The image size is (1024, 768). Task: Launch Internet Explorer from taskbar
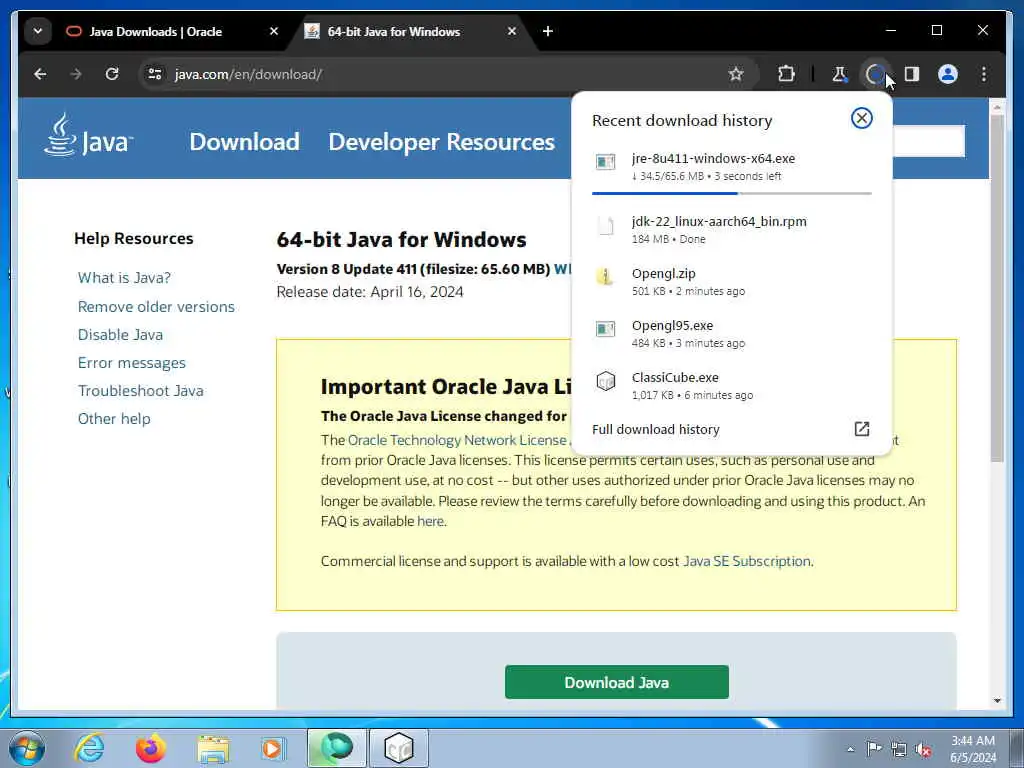click(88, 748)
